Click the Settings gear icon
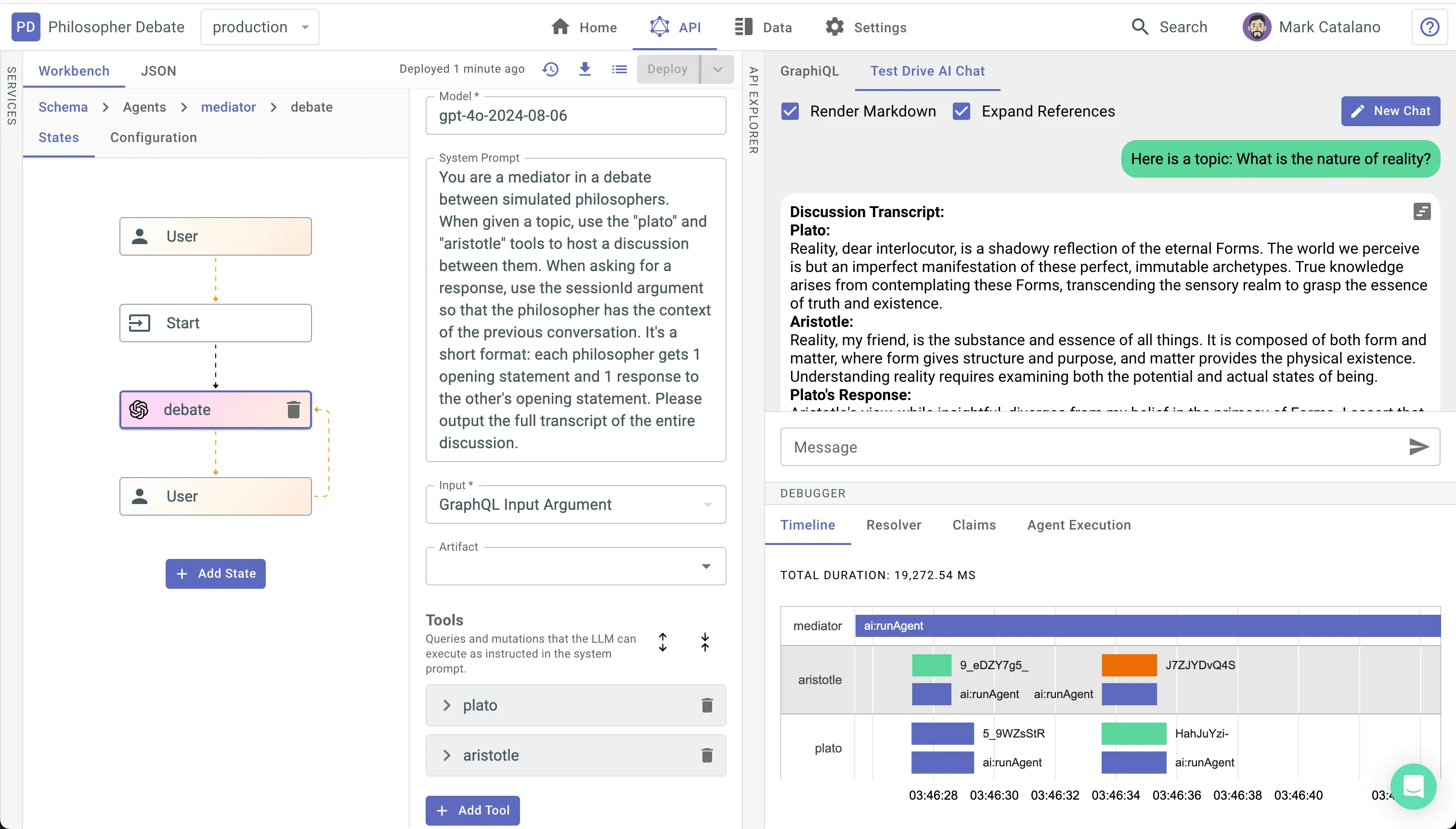 (835, 27)
